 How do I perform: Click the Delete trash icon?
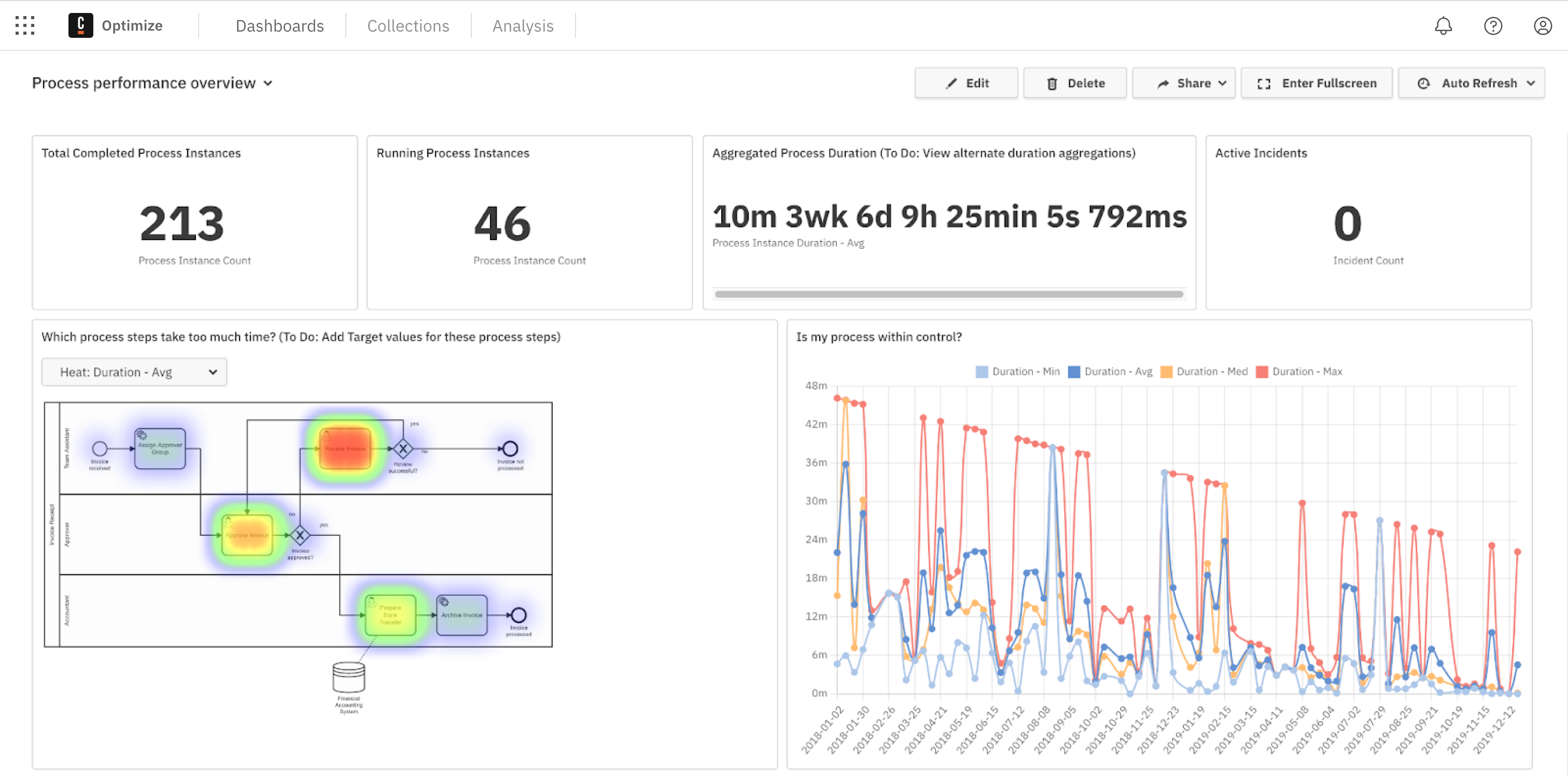tap(1053, 83)
